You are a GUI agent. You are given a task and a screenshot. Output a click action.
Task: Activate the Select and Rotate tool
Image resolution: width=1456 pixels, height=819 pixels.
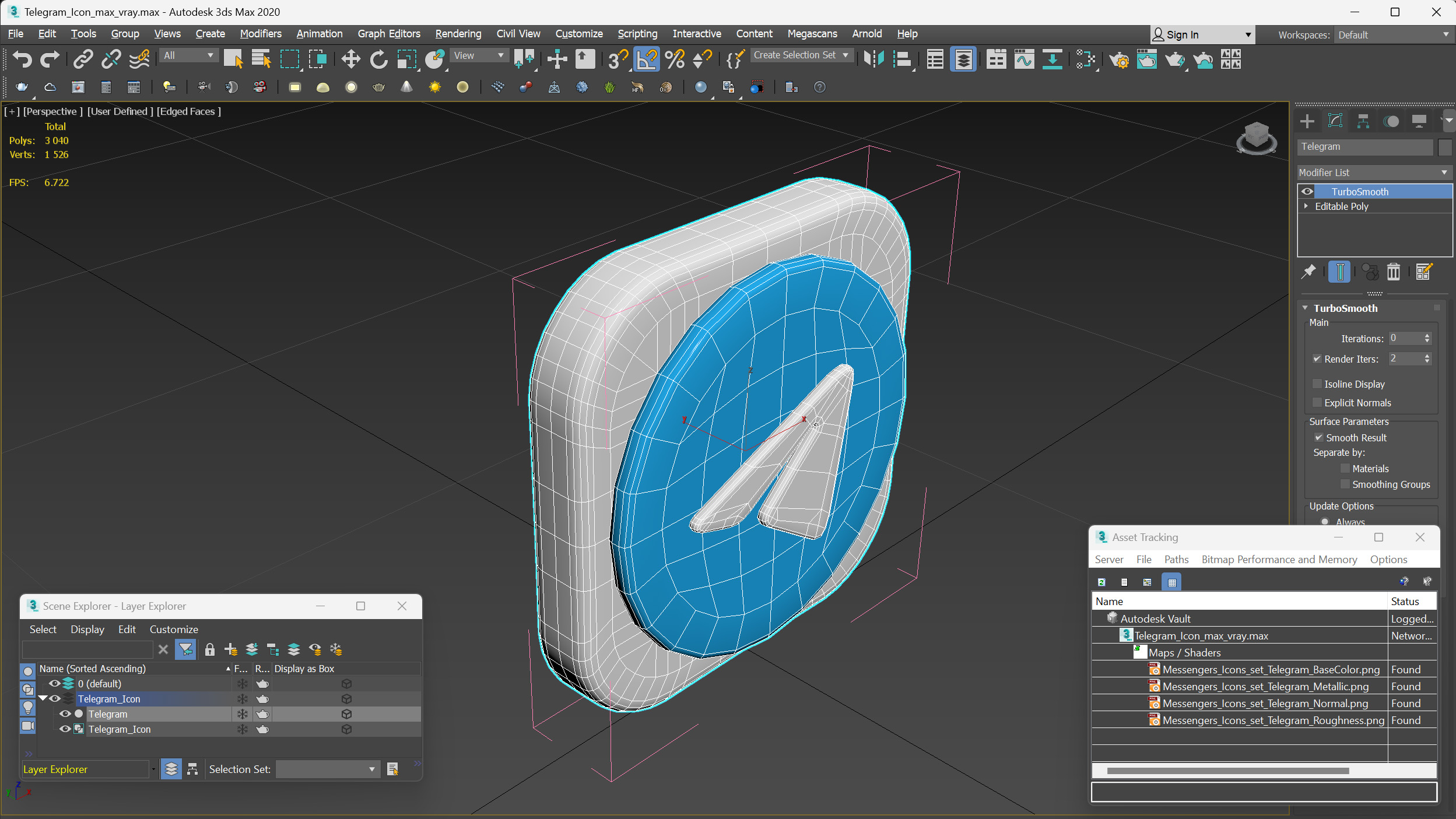pos(378,59)
